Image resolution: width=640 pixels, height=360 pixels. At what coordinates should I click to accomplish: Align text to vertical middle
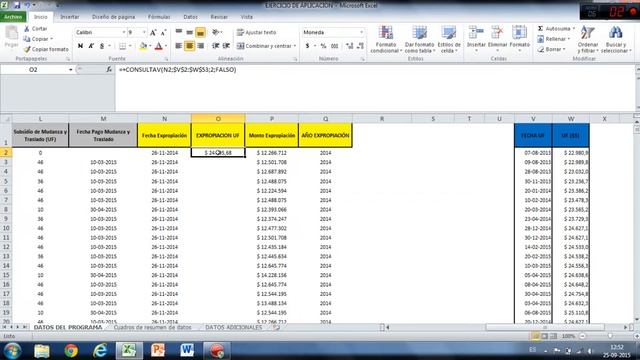pyautogui.click(x=189, y=32)
